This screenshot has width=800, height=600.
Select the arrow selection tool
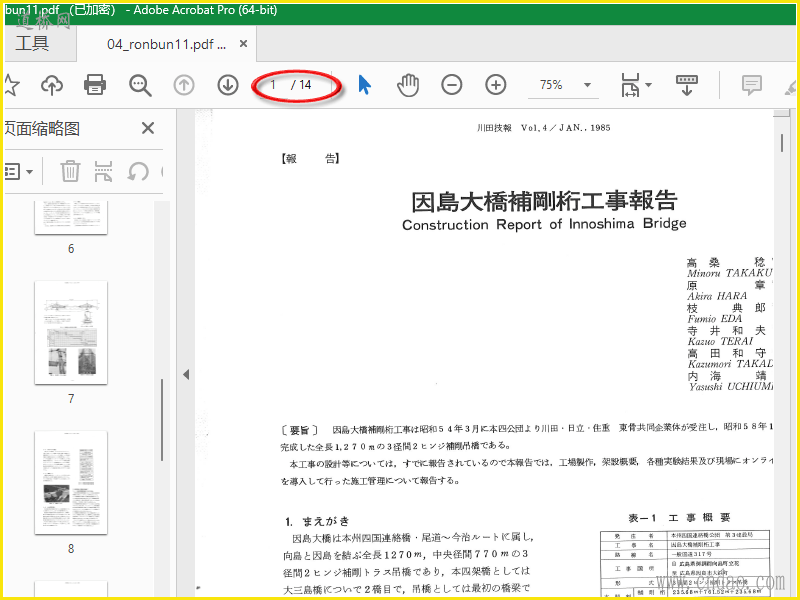[x=364, y=85]
